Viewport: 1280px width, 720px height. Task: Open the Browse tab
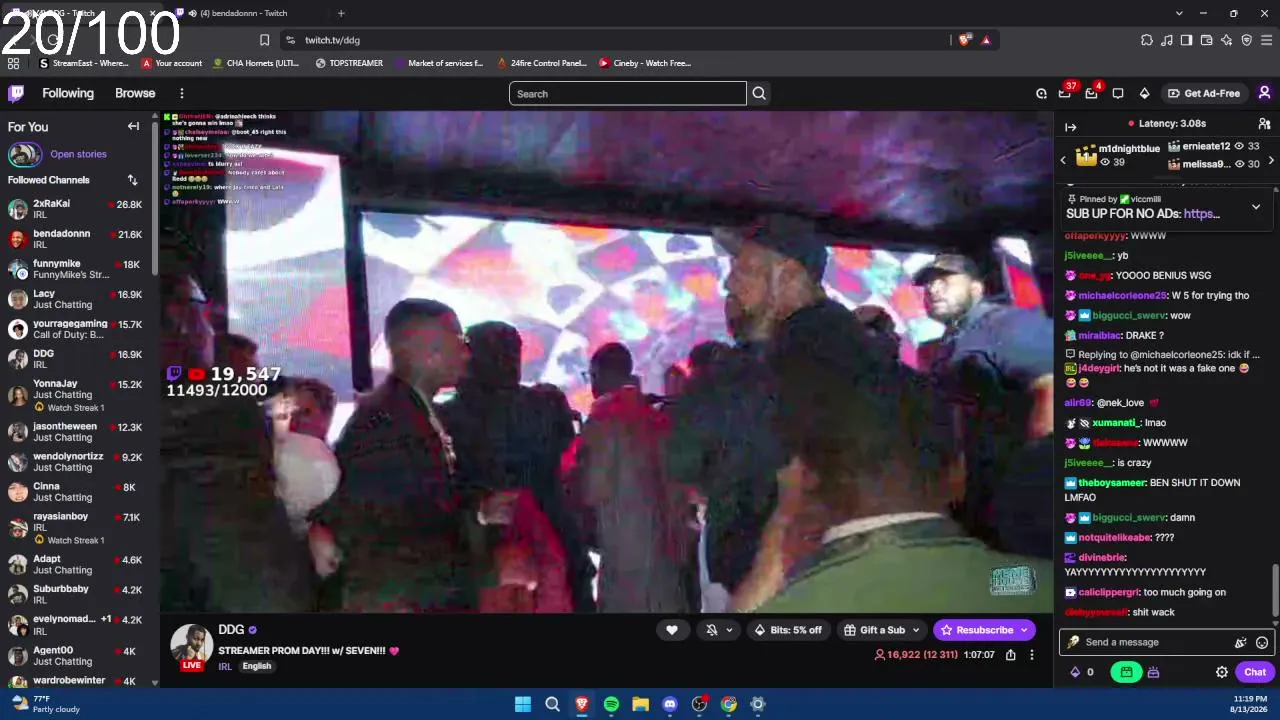tap(135, 93)
